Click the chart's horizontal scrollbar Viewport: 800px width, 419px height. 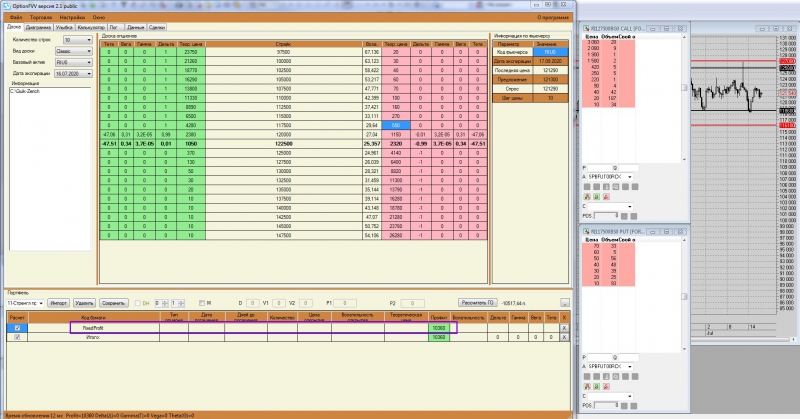tap(742, 339)
